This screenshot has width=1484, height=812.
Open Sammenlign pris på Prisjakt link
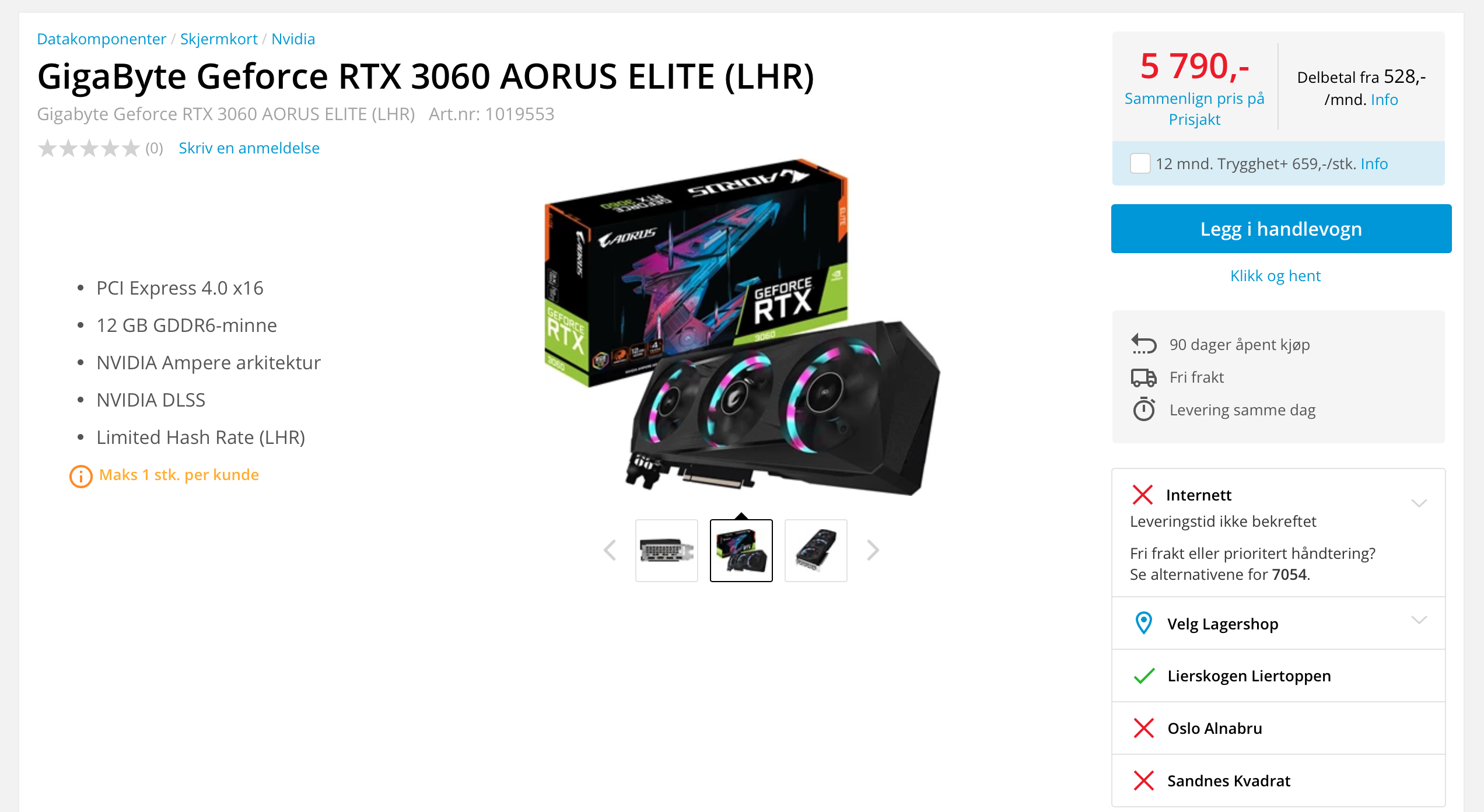click(x=1194, y=109)
